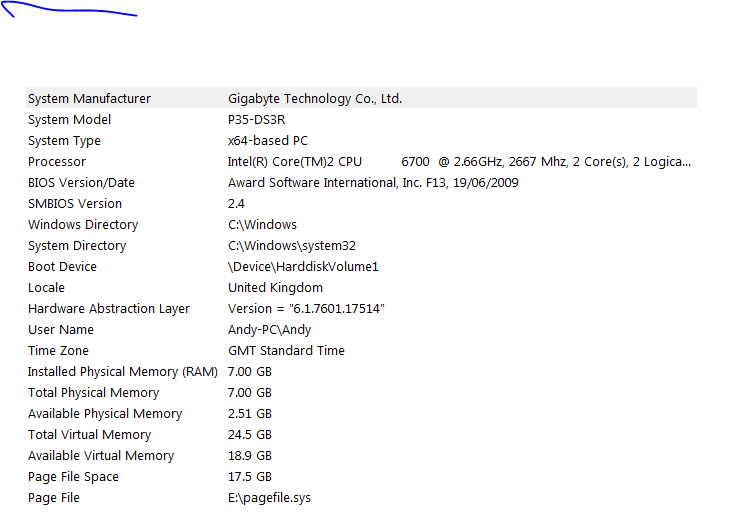745x528 pixels.
Task: Click the User Name entry
Action: (x=61, y=330)
